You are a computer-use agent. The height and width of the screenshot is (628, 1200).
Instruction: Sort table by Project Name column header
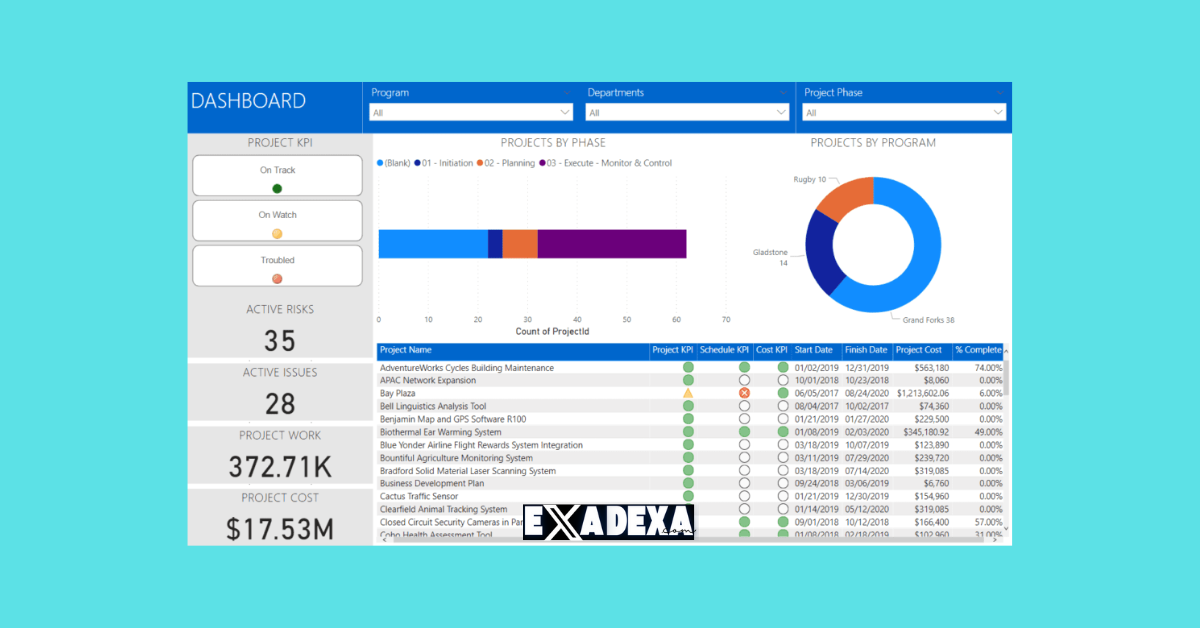tap(406, 350)
